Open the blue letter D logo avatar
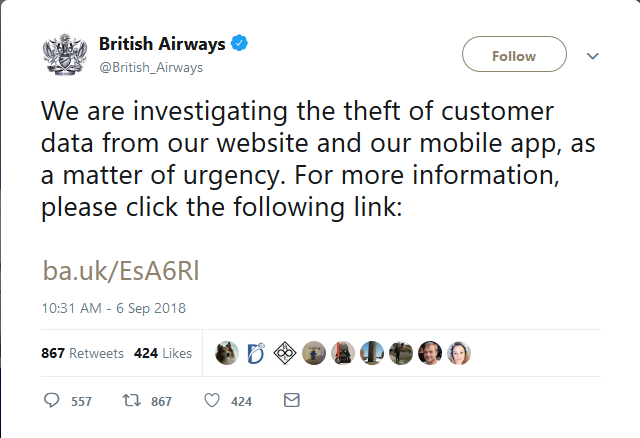This screenshot has height=438, width=640. 256,353
